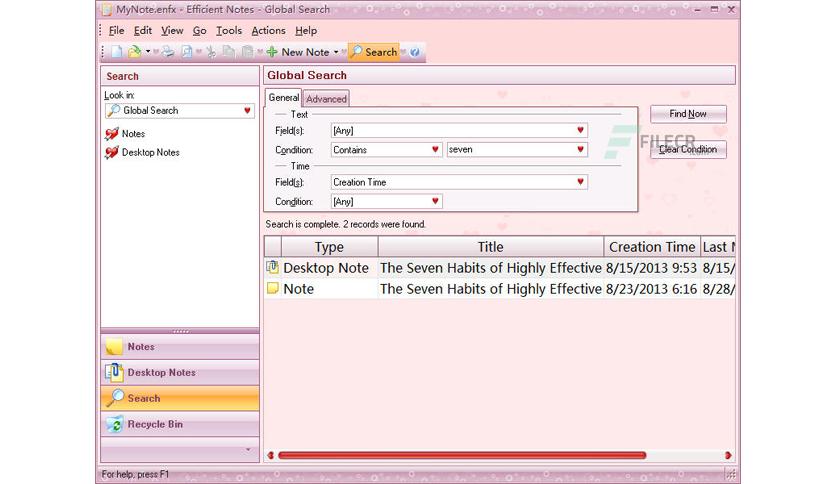Click the Clear Condition button

688,150
